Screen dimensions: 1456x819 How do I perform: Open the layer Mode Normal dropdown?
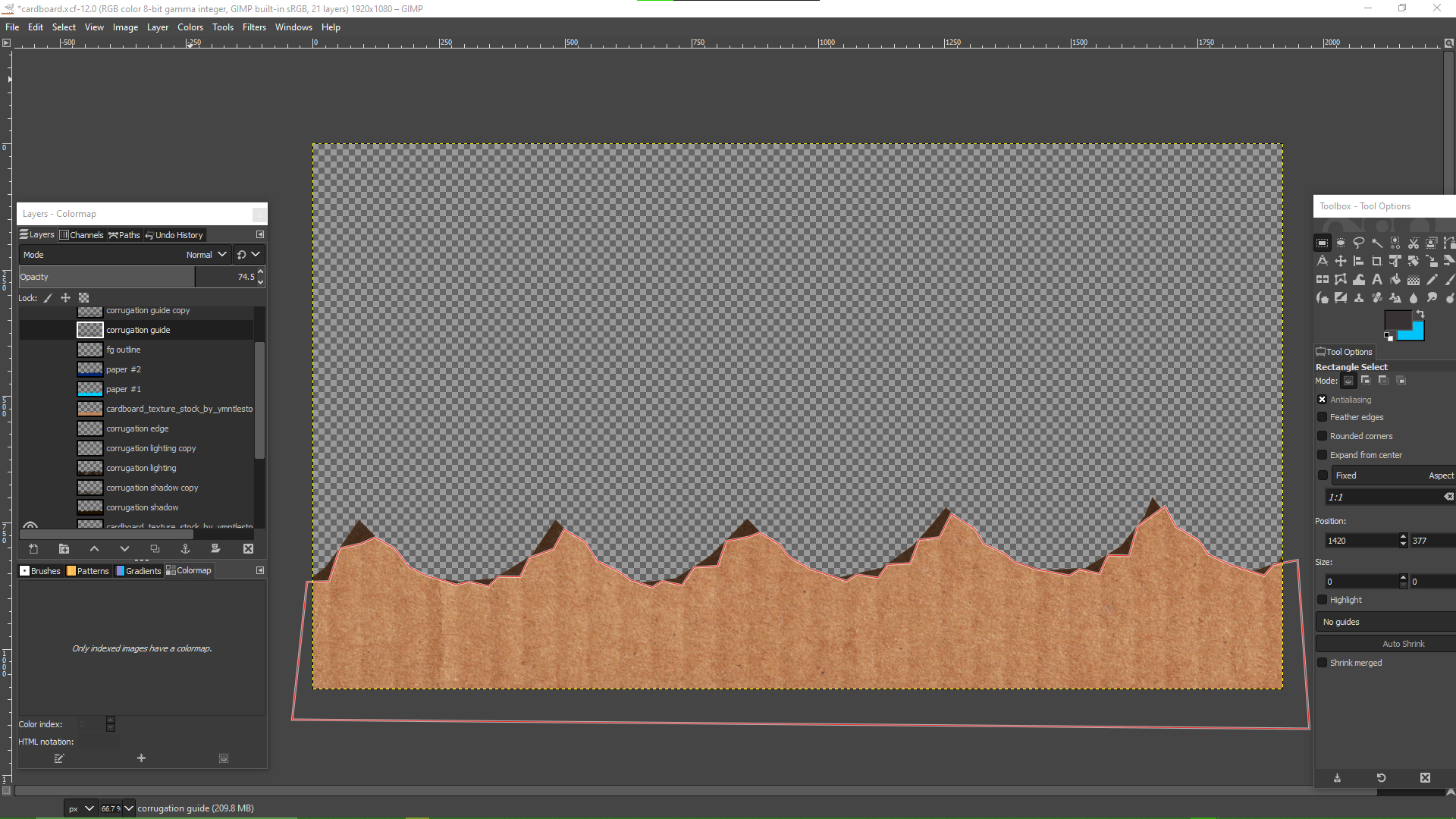pos(206,255)
